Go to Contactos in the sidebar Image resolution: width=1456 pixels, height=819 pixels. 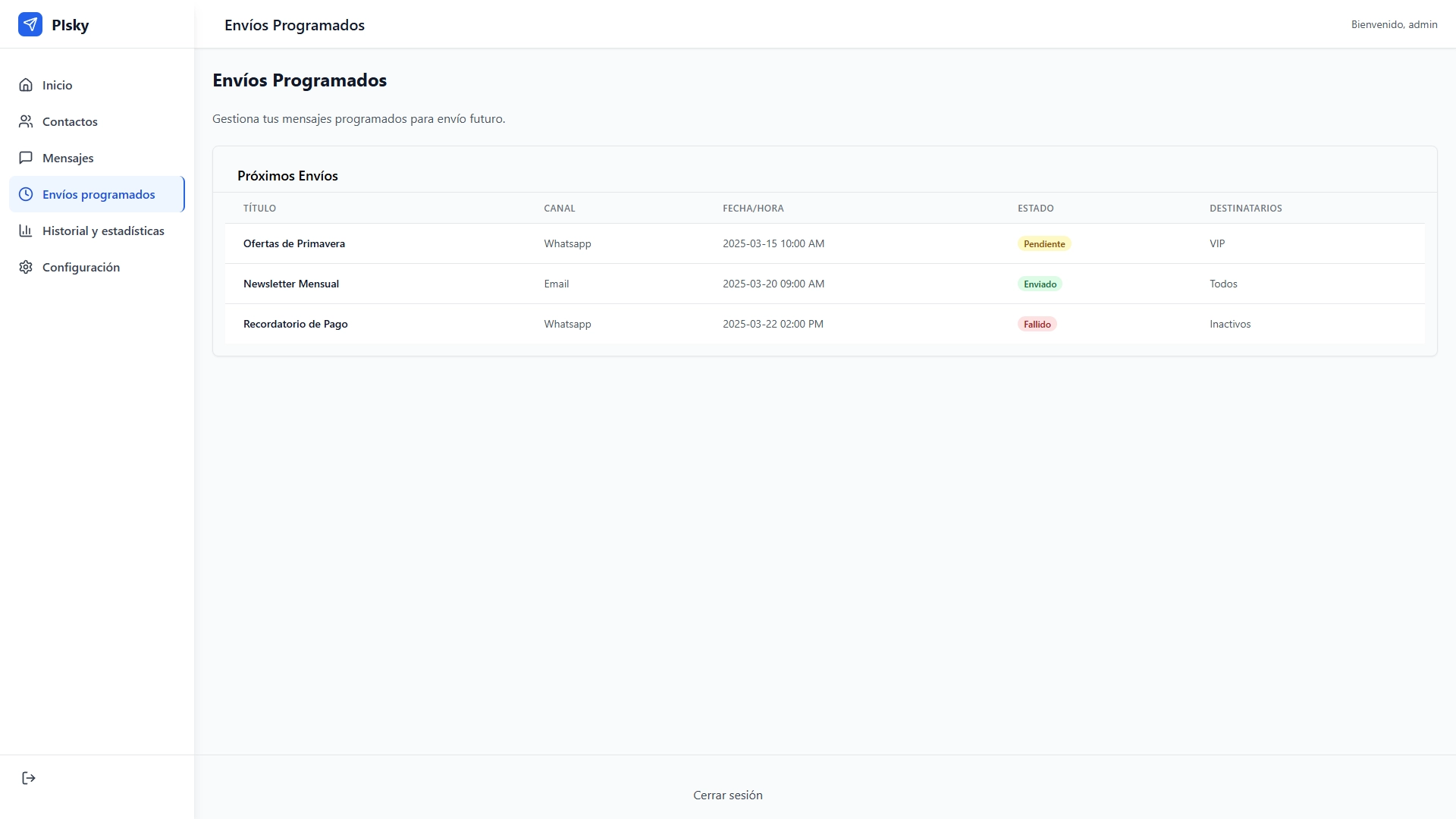[97, 121]
